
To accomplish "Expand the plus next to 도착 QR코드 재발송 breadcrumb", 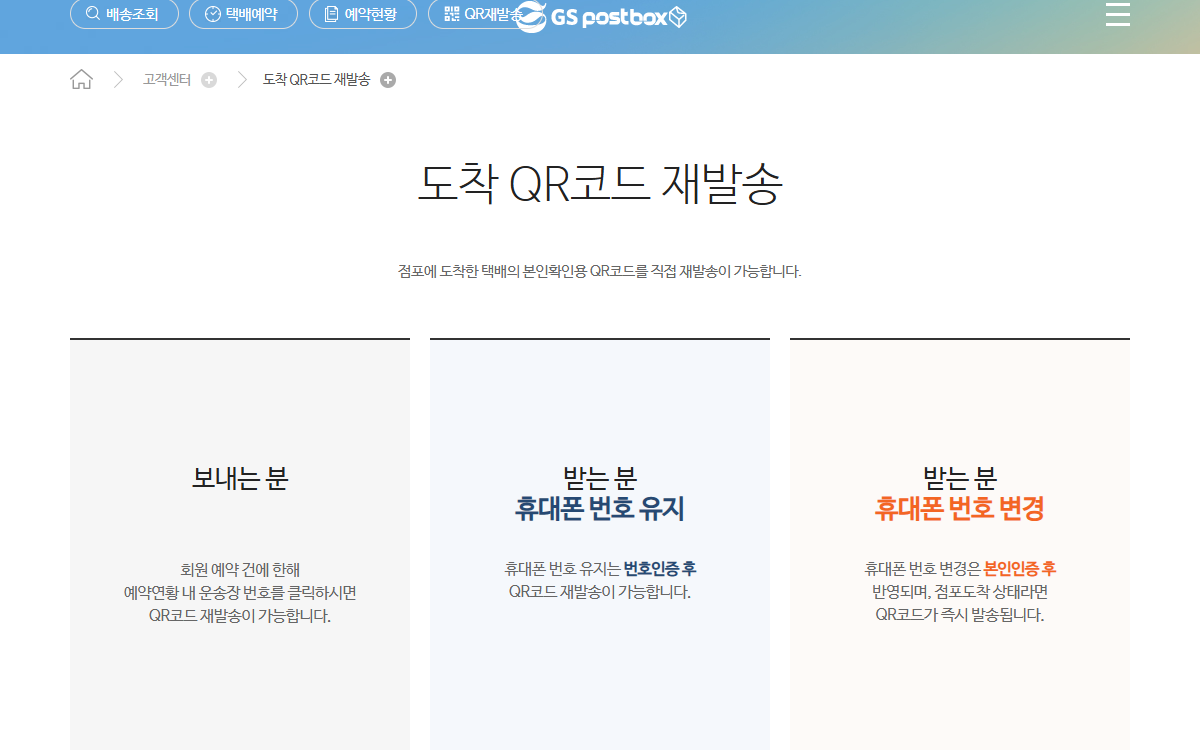I will (x=388, y=80).
